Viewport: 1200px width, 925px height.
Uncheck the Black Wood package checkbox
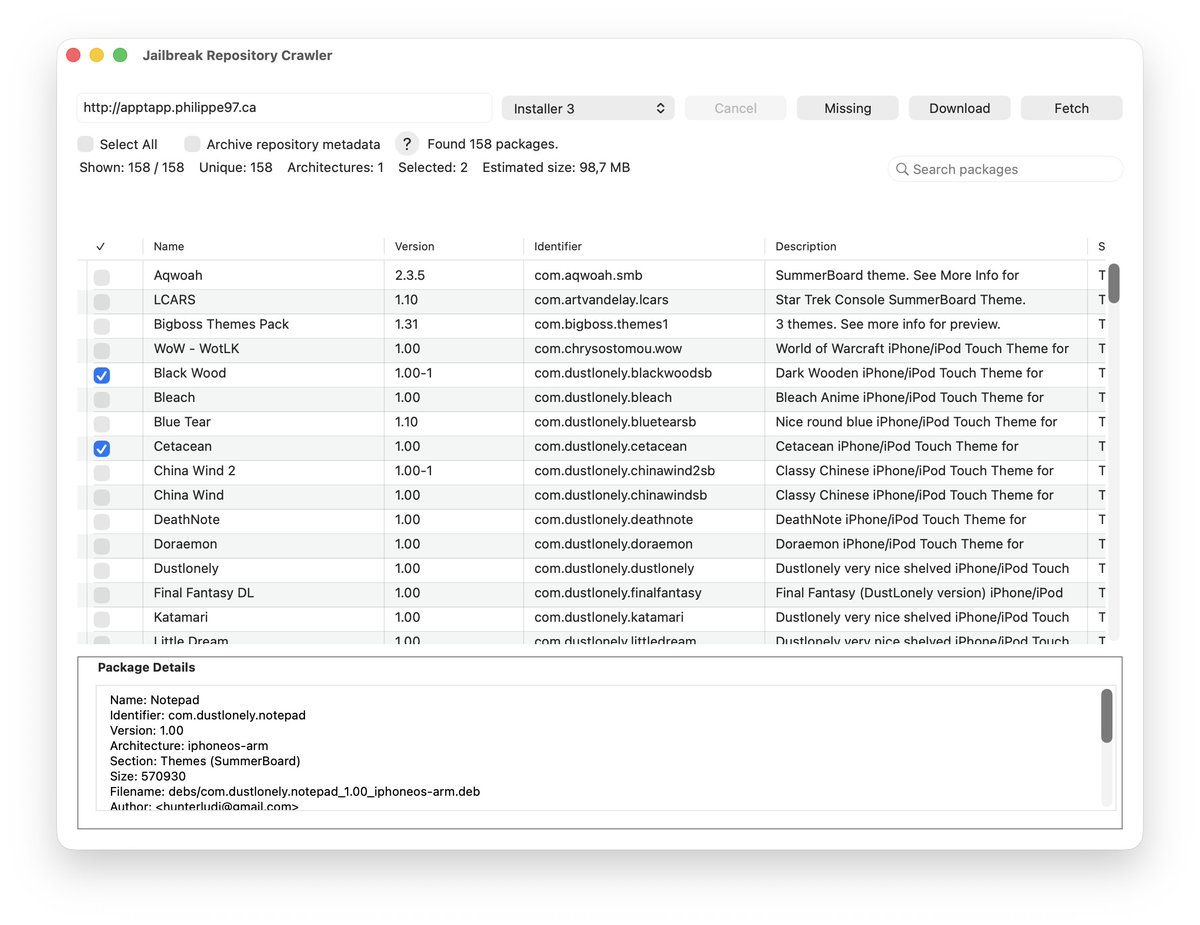(x=102, y=375)
